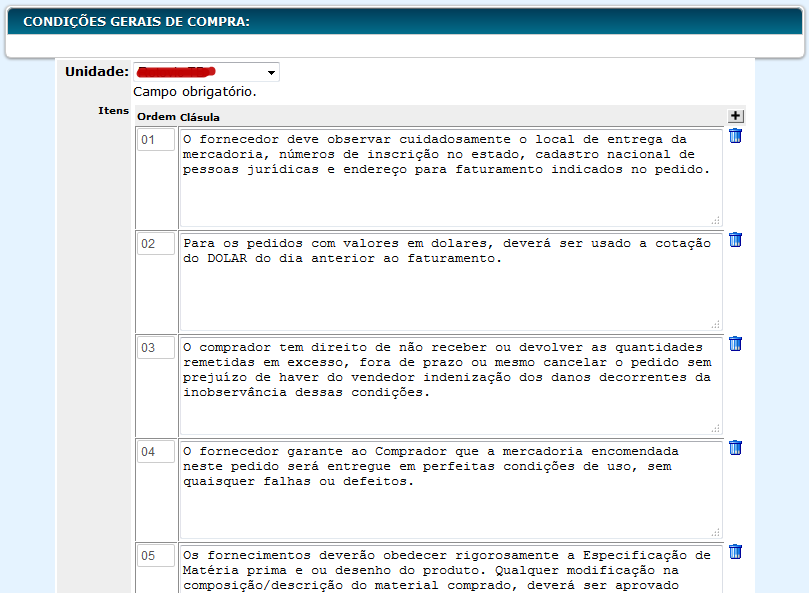Image resolution: width=809 pixels, height=593 pixels.
Task: Edit clause text about cotação do DOLAR
Action: coord(448,281)
